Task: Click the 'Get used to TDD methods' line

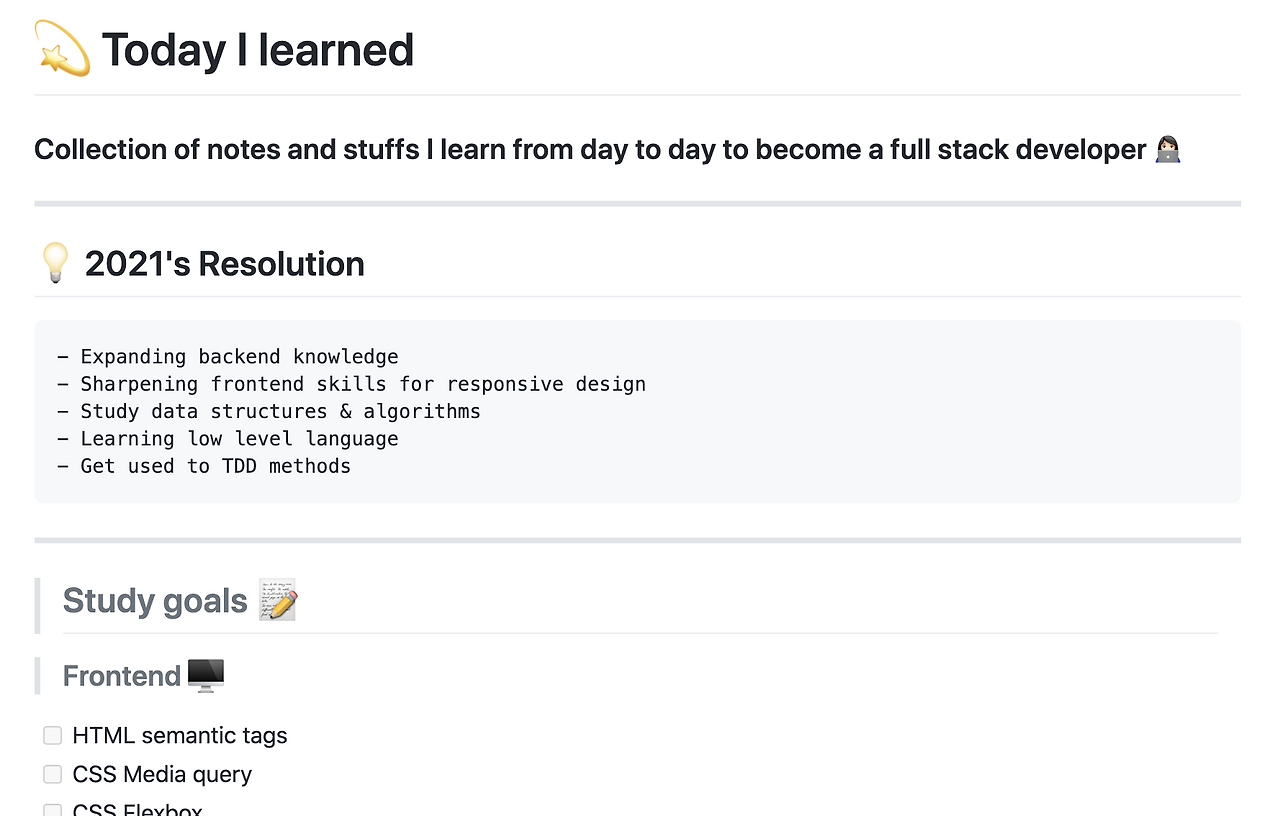Action: coord(204,466)
